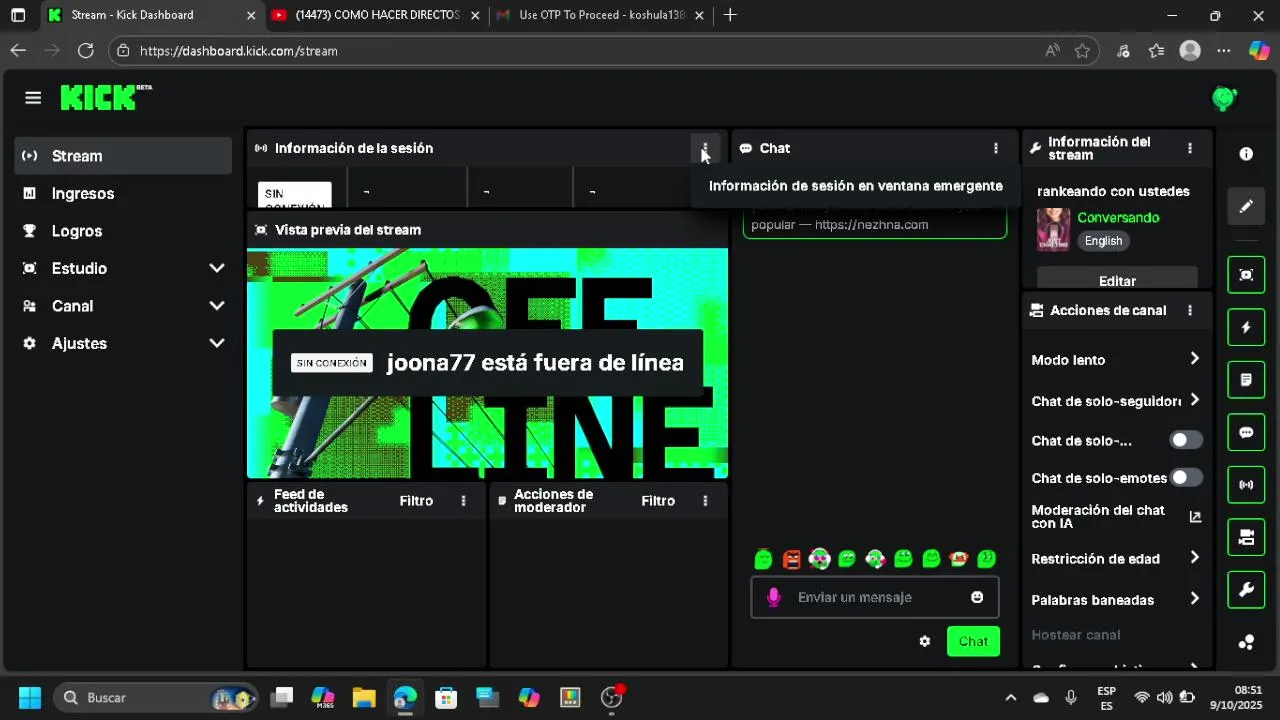Open Palabras baneadas chevron
This screenshot has height=720, width=1280.
point(1194,599)
